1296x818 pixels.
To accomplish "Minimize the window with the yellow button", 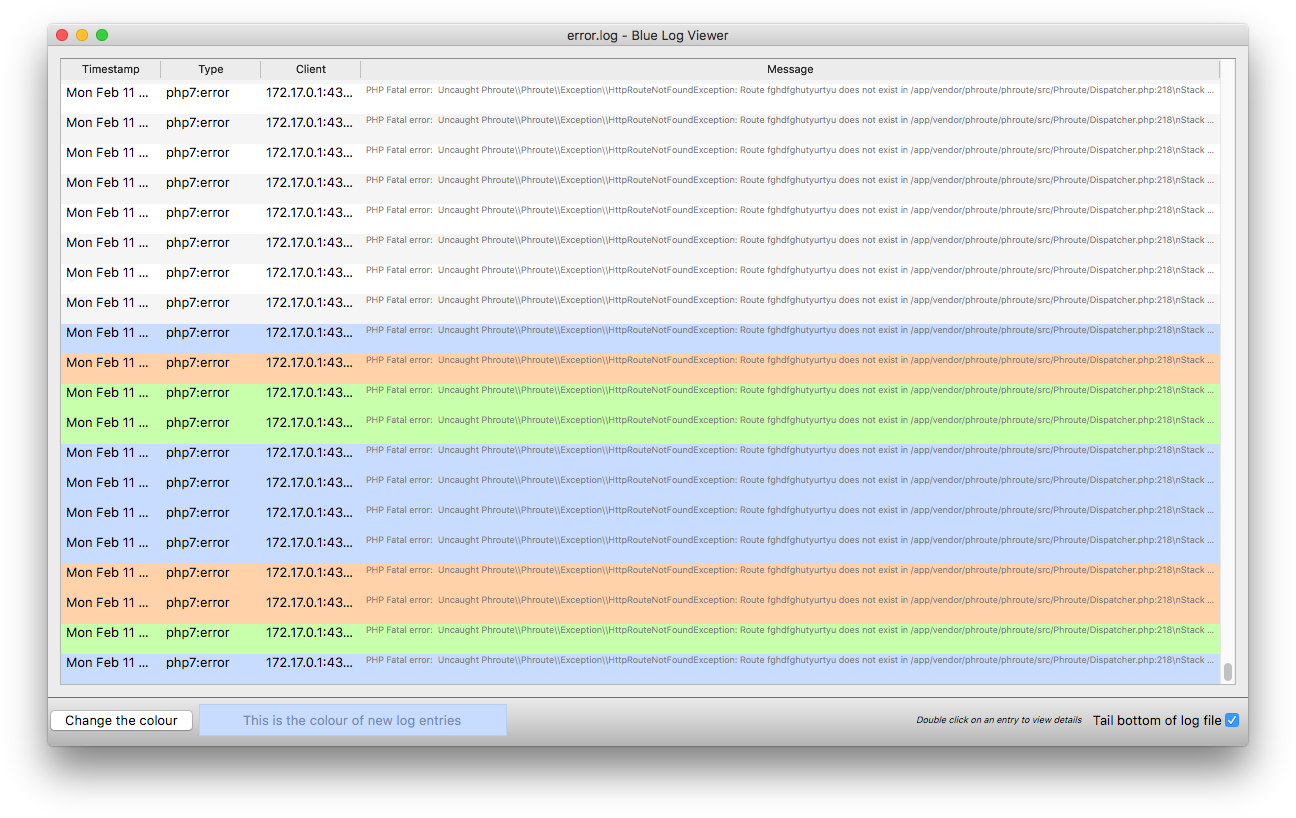I will tap(82, 35).
